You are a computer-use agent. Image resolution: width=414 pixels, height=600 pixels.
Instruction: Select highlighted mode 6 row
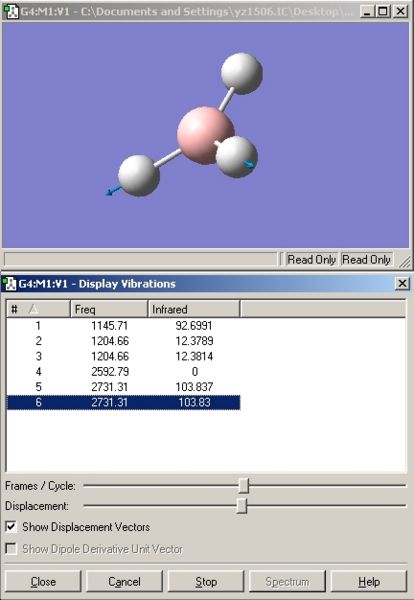pyautogui.click(x=124, y=402)
